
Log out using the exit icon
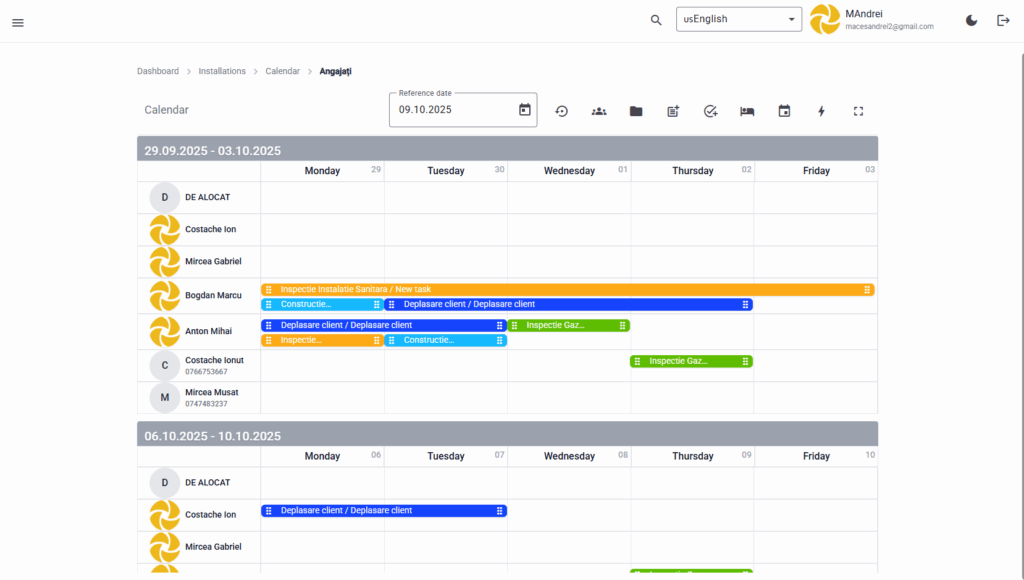click(1003, 20)
